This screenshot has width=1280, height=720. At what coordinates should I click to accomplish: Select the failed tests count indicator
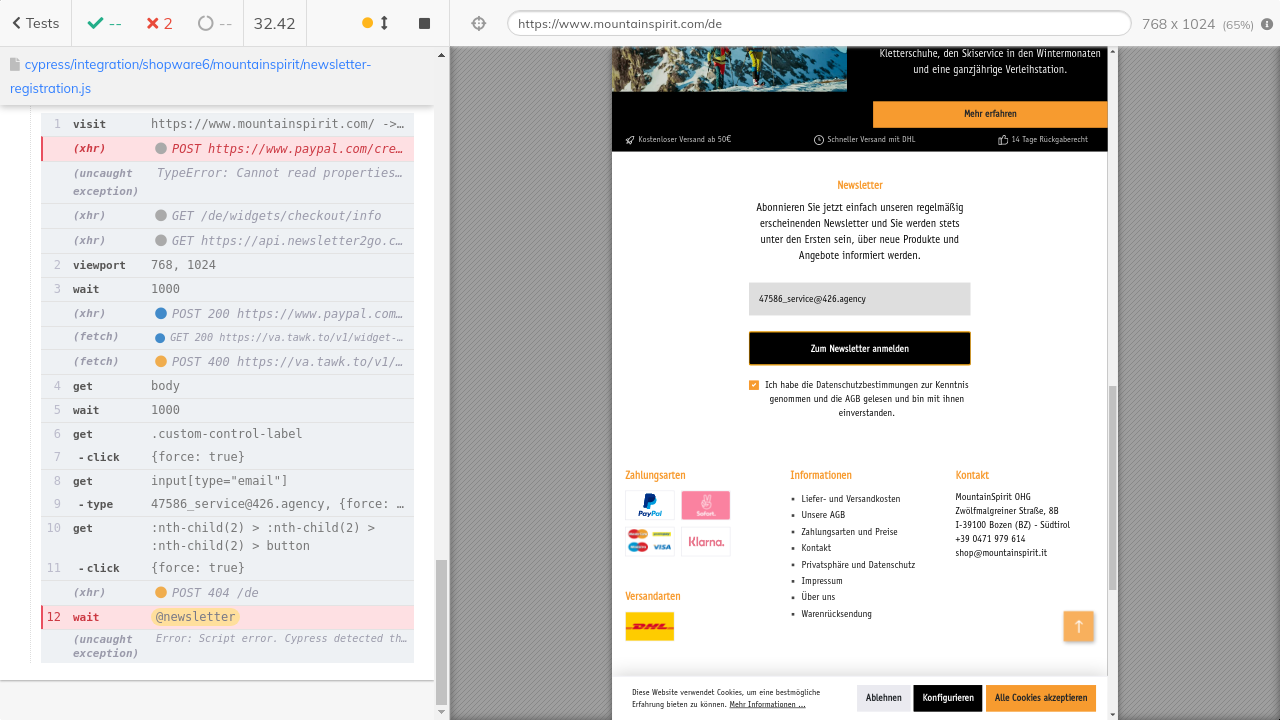coord(158,23)
